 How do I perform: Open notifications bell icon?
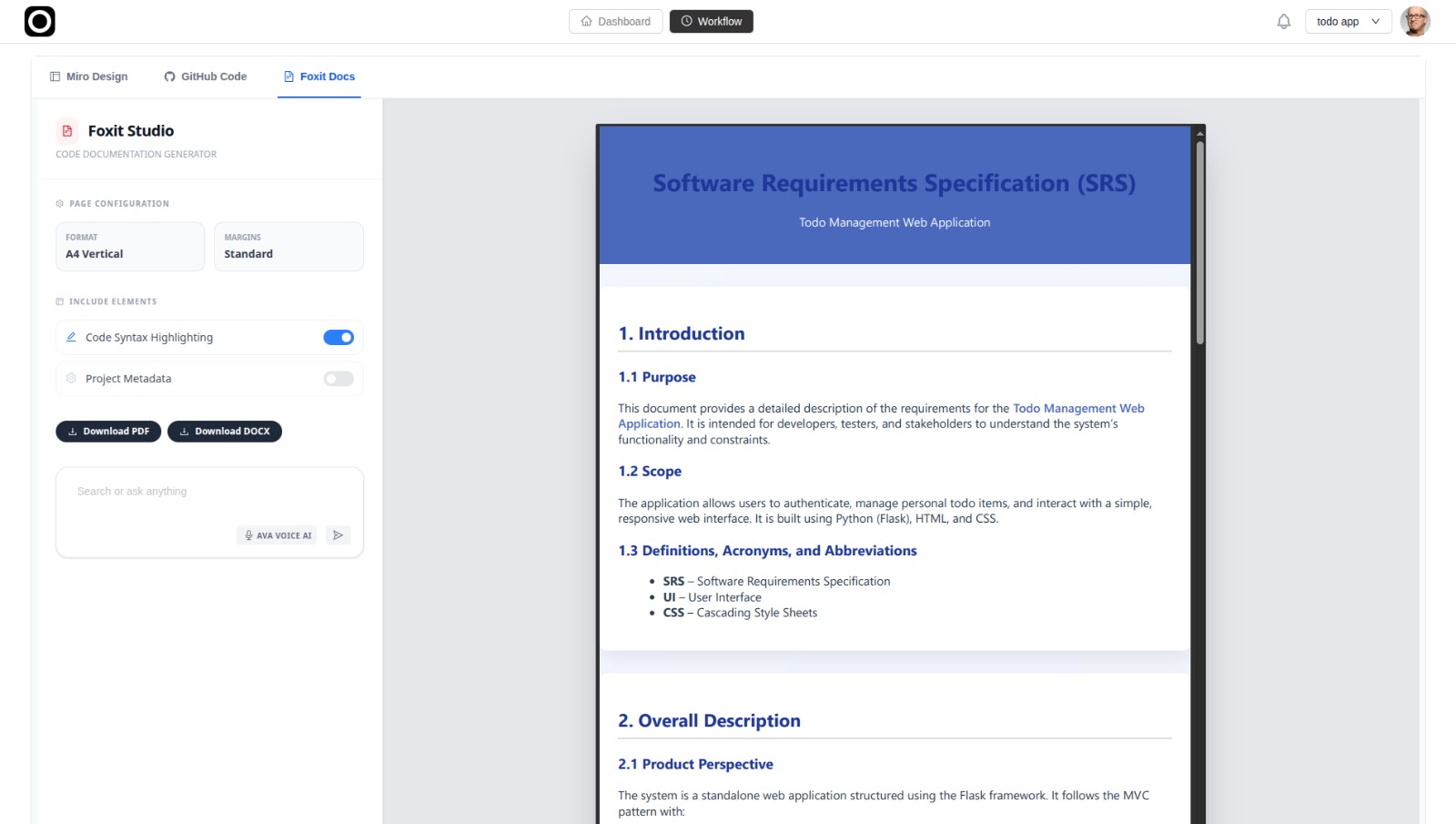click(x=1283, y=21)
